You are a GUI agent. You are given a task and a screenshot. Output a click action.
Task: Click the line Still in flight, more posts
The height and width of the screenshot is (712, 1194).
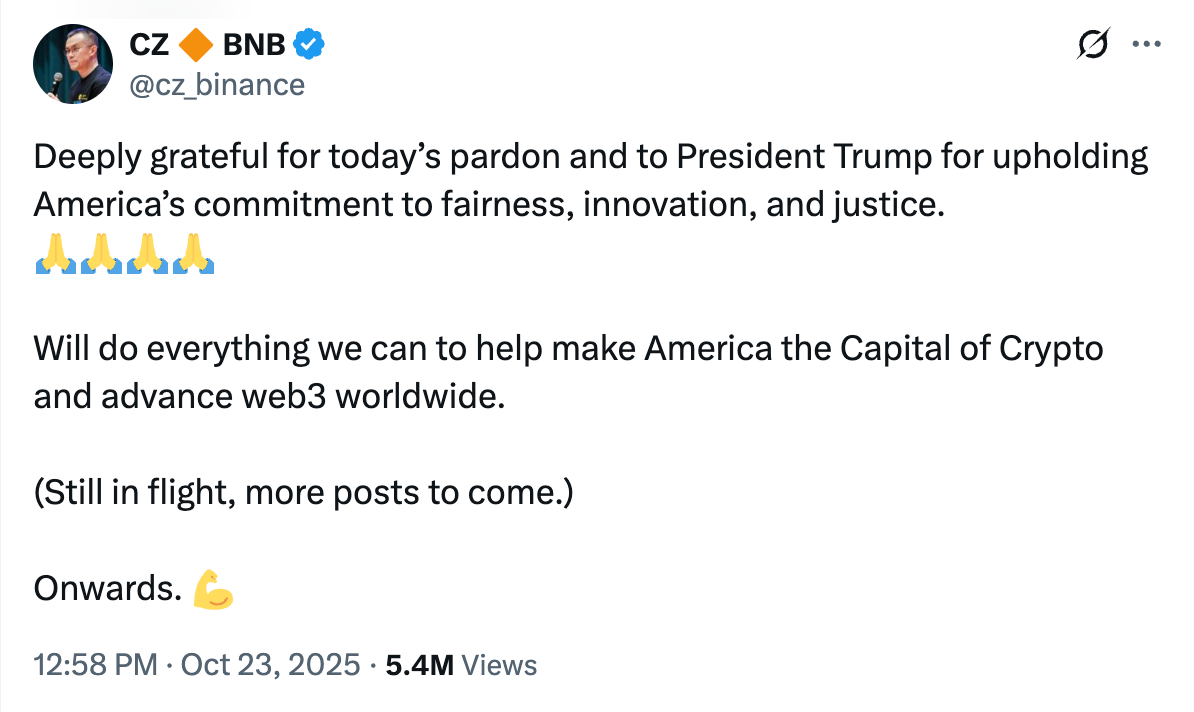pos(300,491)
